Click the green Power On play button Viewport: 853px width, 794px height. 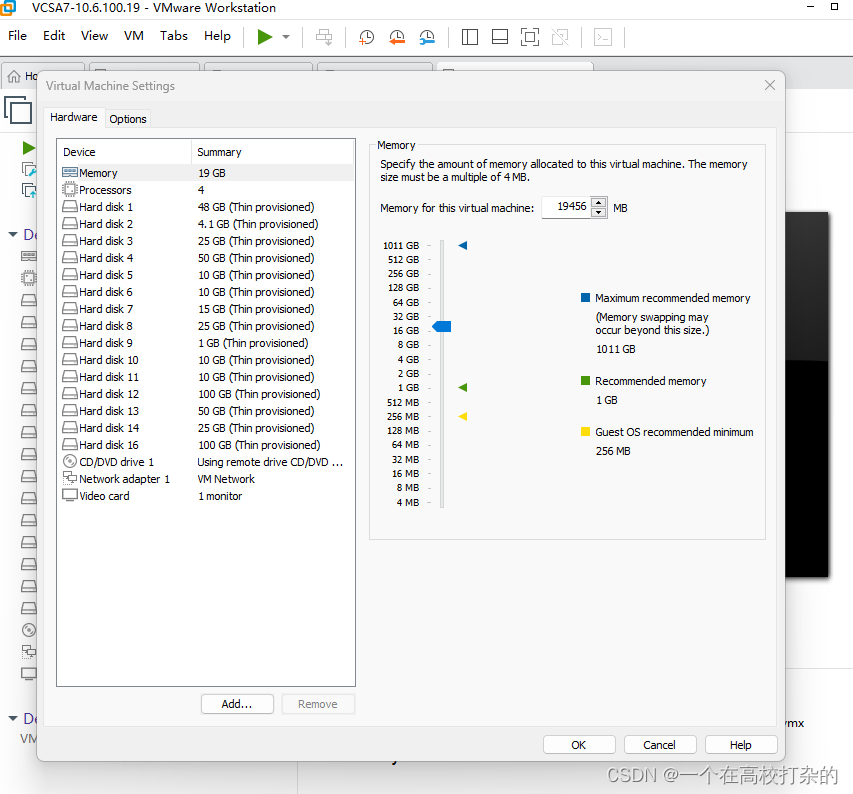point(265,37)
